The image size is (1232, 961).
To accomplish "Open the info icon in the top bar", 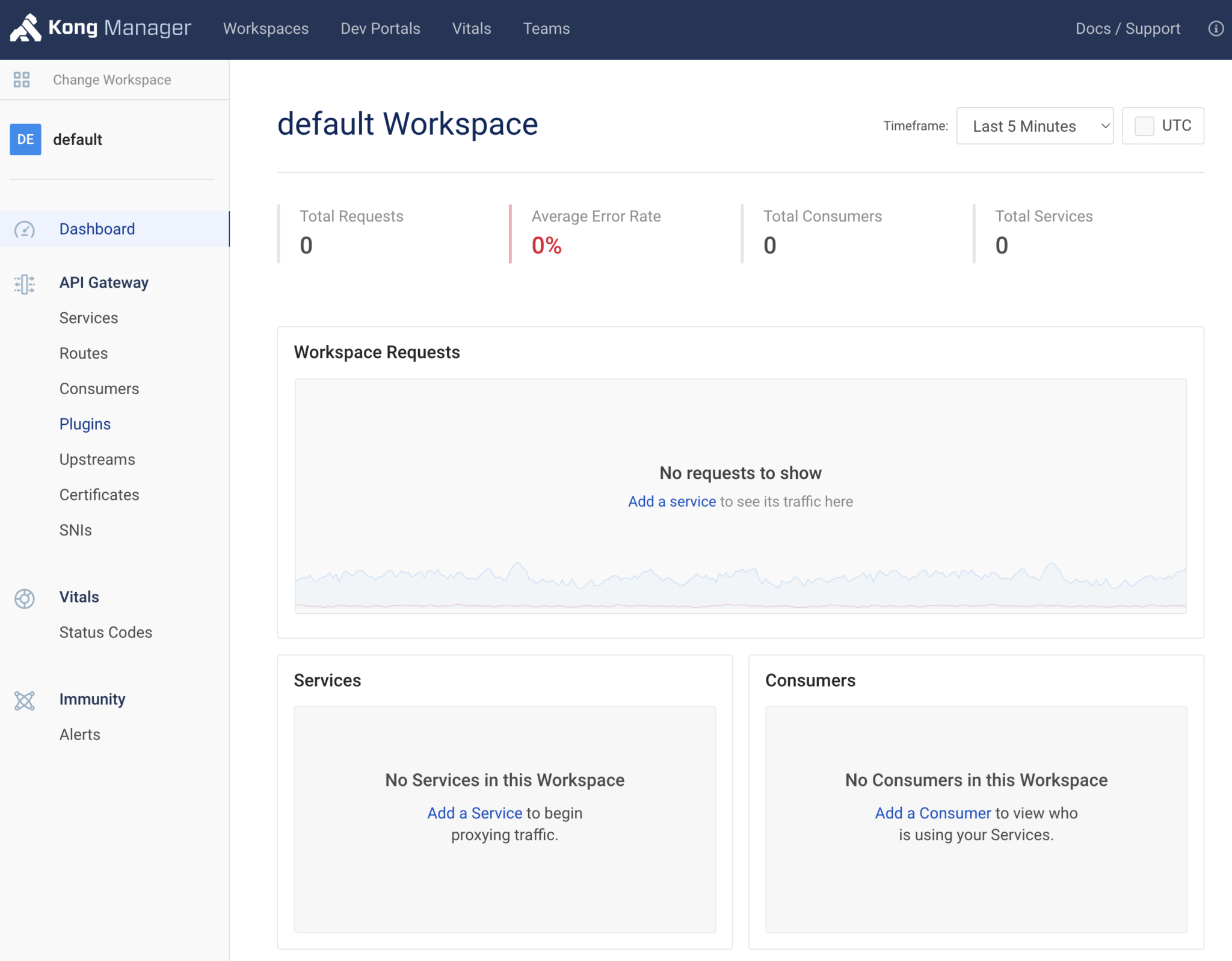I will (x=1216, y=28).
